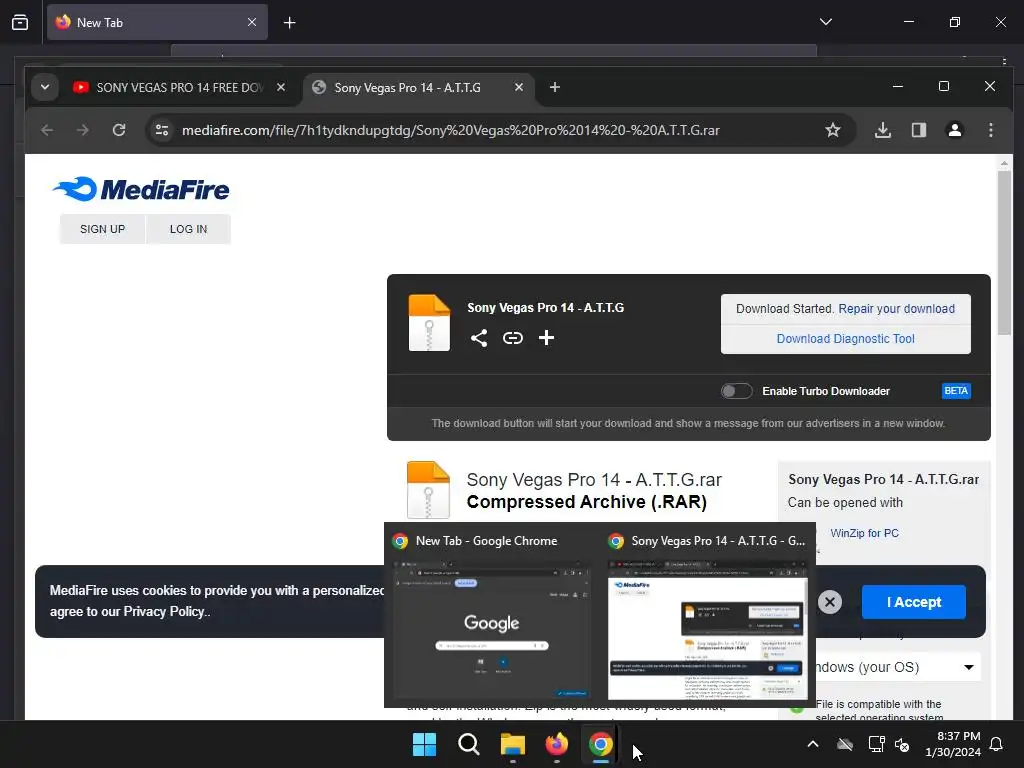Open Chrome profile avatar icon

(954, 130)
